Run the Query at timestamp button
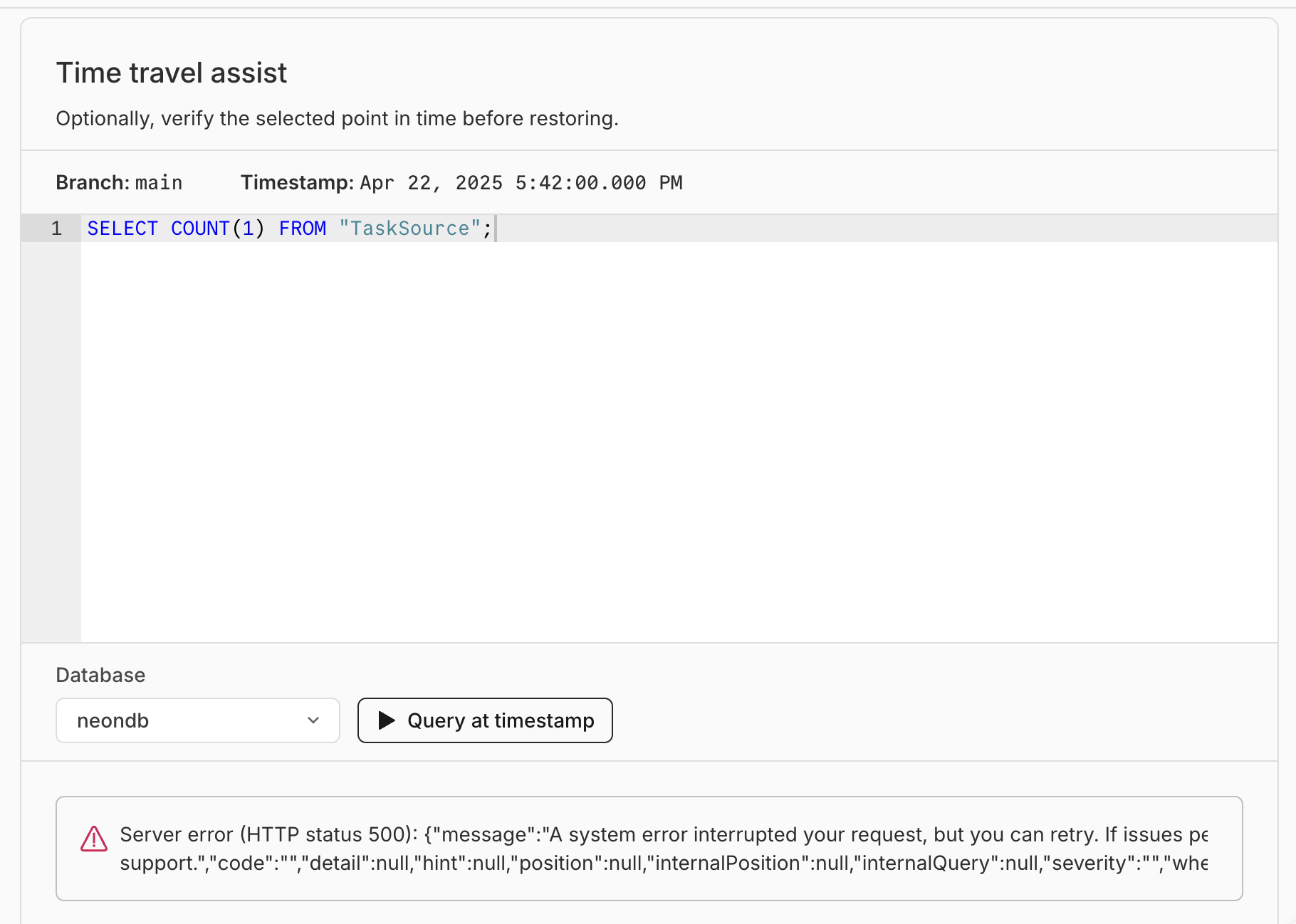The width and height of the screenshot is (1296, 924). click(485, 720)
